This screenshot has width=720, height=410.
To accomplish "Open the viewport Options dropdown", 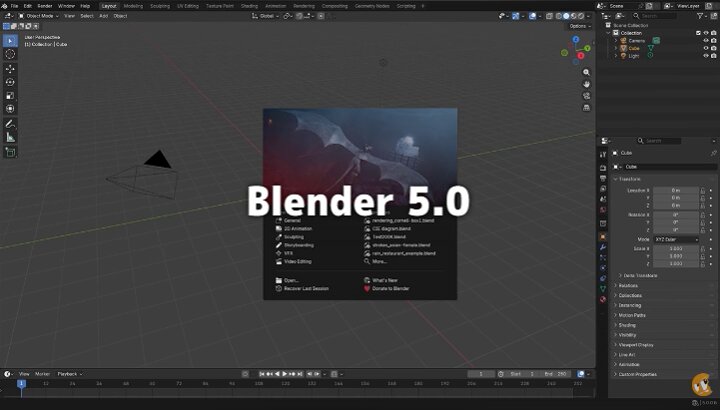I will 580,26.
